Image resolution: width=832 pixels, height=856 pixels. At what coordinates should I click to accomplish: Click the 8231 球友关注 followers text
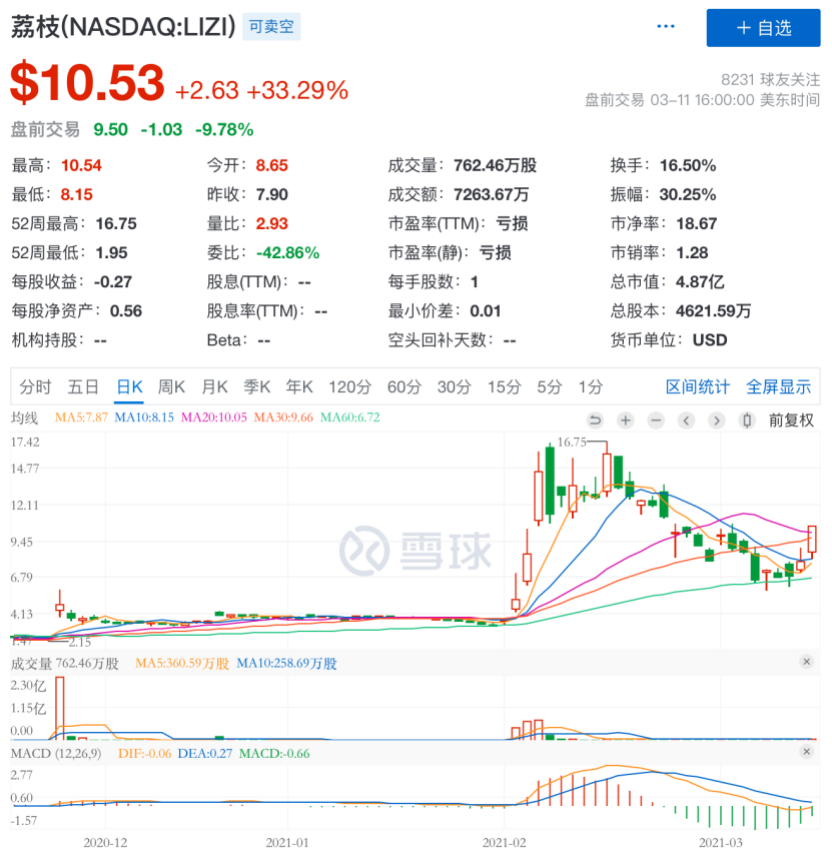770,80
